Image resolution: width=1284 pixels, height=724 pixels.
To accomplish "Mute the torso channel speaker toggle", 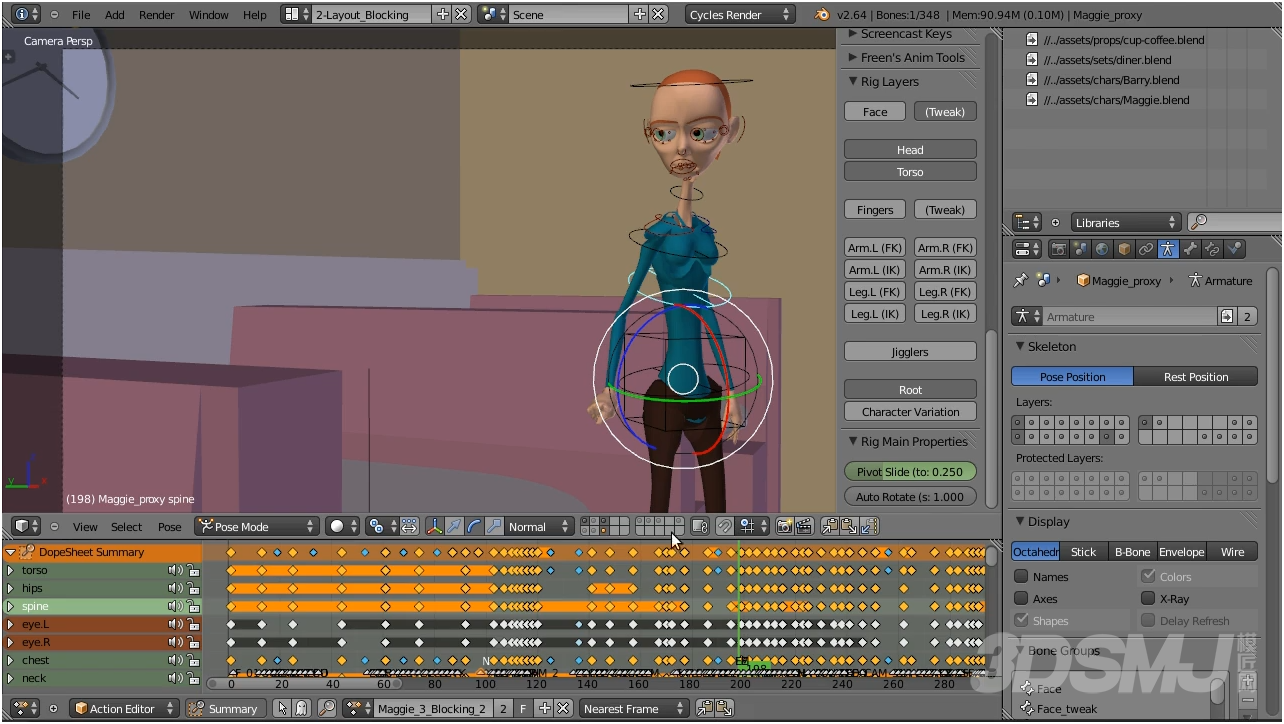I will 175,570.
